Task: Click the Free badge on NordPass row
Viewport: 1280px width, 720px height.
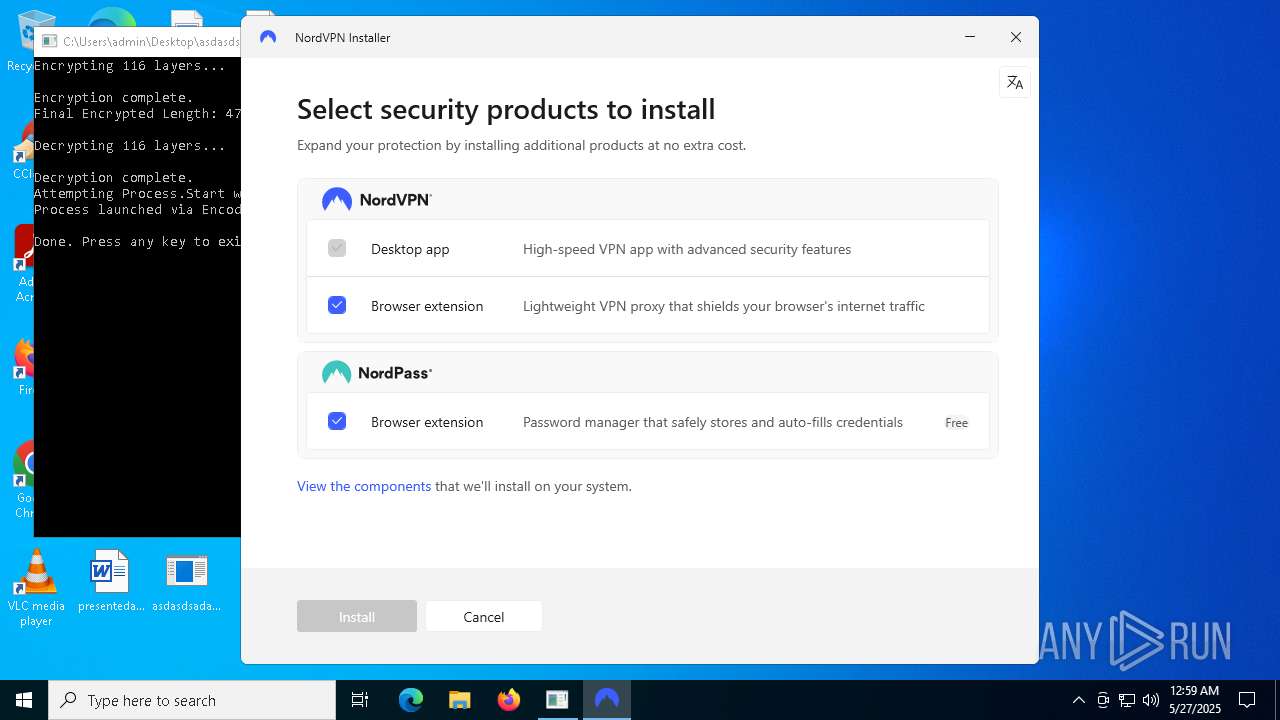Action: click(x=957, y=423)
